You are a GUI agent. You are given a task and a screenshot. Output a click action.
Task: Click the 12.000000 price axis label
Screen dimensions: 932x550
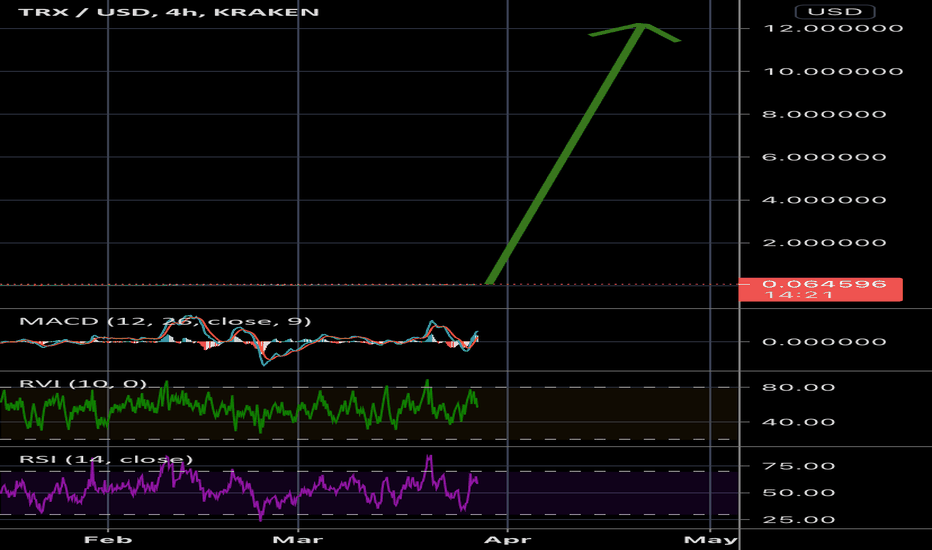pos(833,29)
